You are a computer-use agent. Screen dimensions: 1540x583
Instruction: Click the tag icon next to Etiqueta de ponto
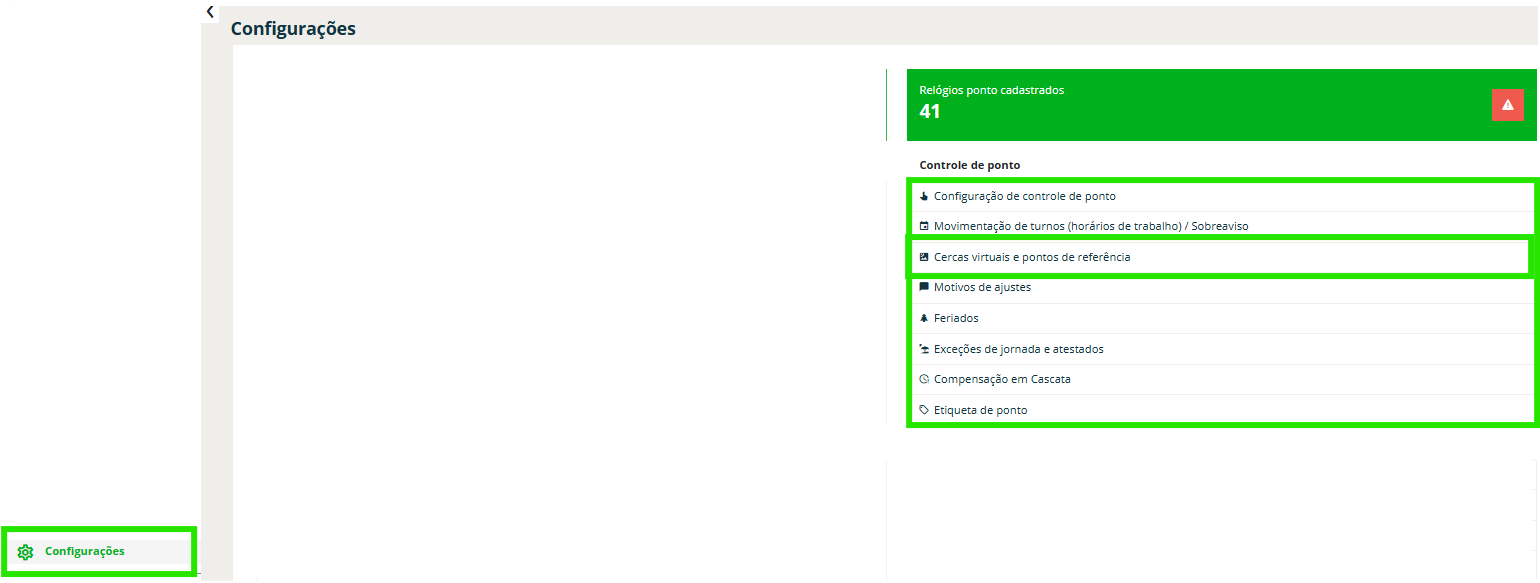924,410
